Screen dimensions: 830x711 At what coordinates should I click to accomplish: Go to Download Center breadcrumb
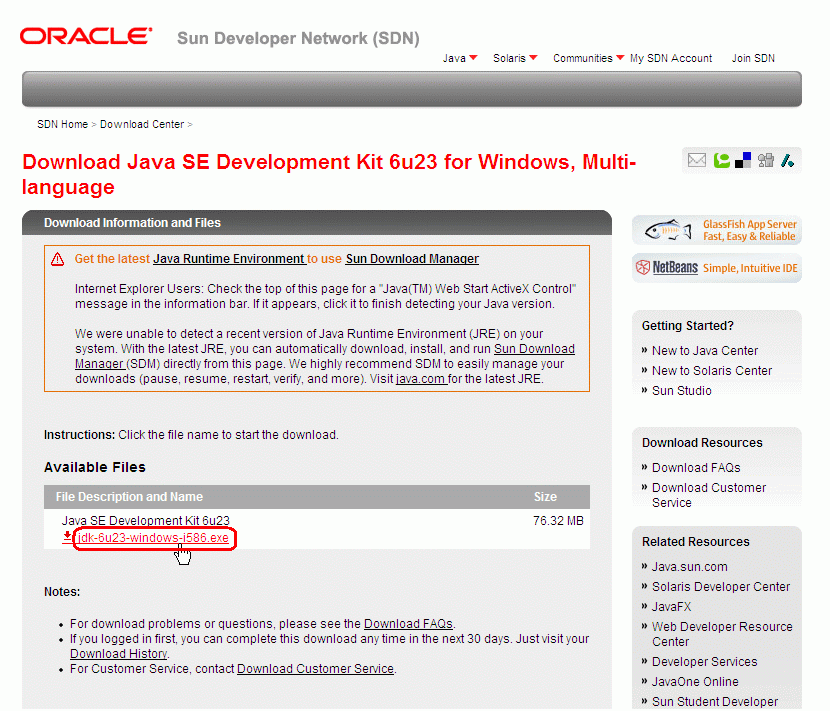pyautogui.click(x=142, y=124)
